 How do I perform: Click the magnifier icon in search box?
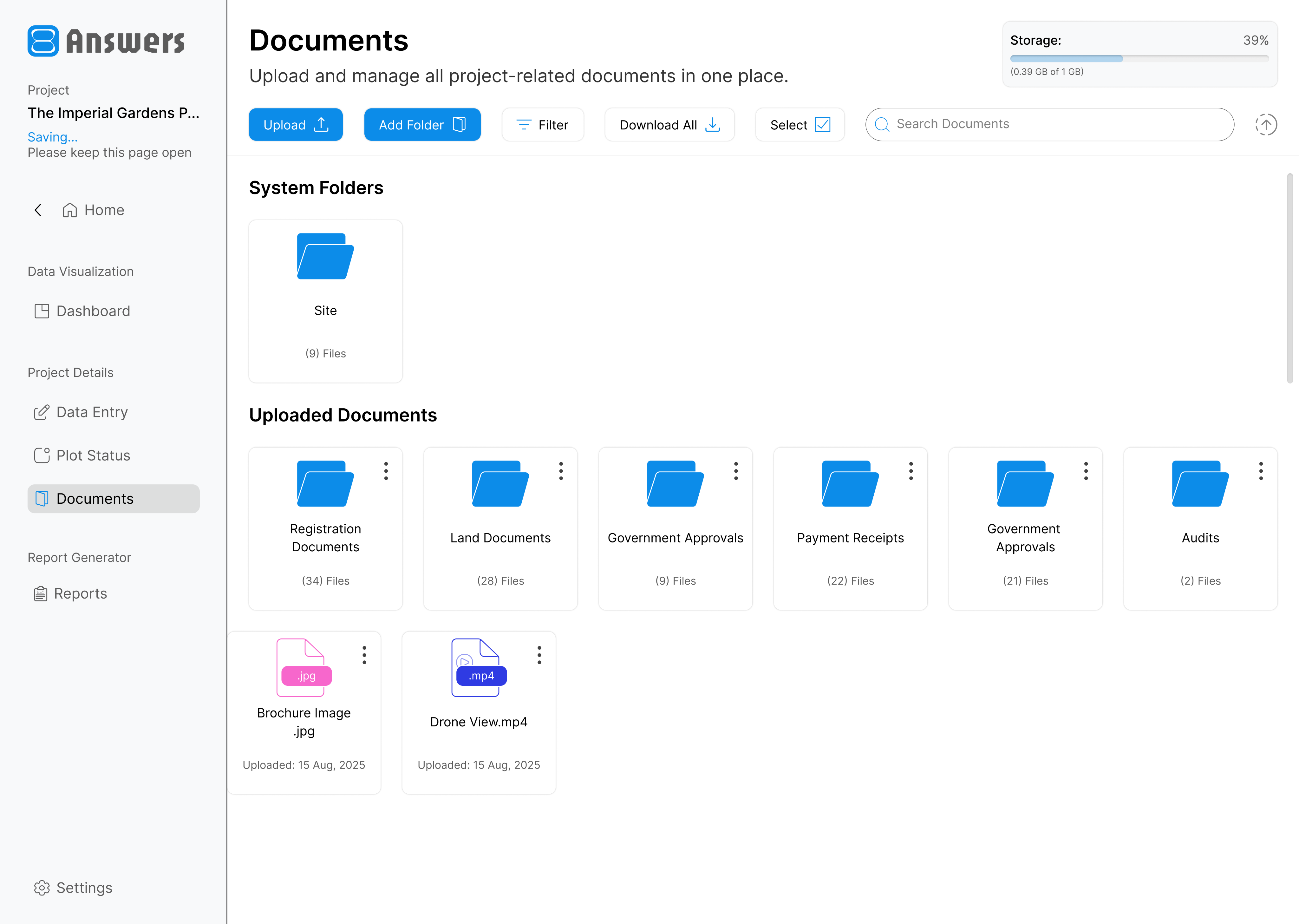pyautogui.click(x=882, y=125)
